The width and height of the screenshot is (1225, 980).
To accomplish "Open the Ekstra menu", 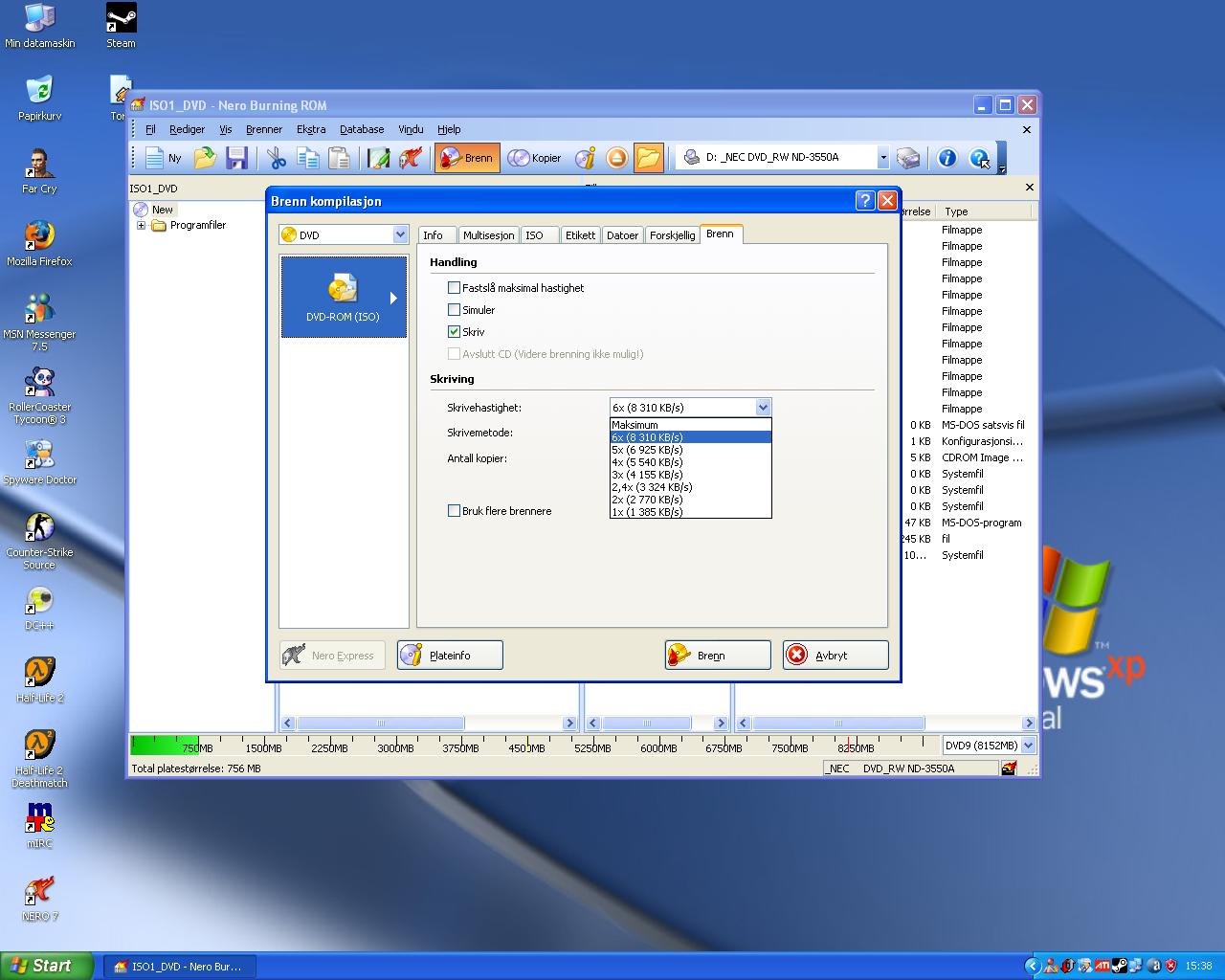I will pos(311,129).
